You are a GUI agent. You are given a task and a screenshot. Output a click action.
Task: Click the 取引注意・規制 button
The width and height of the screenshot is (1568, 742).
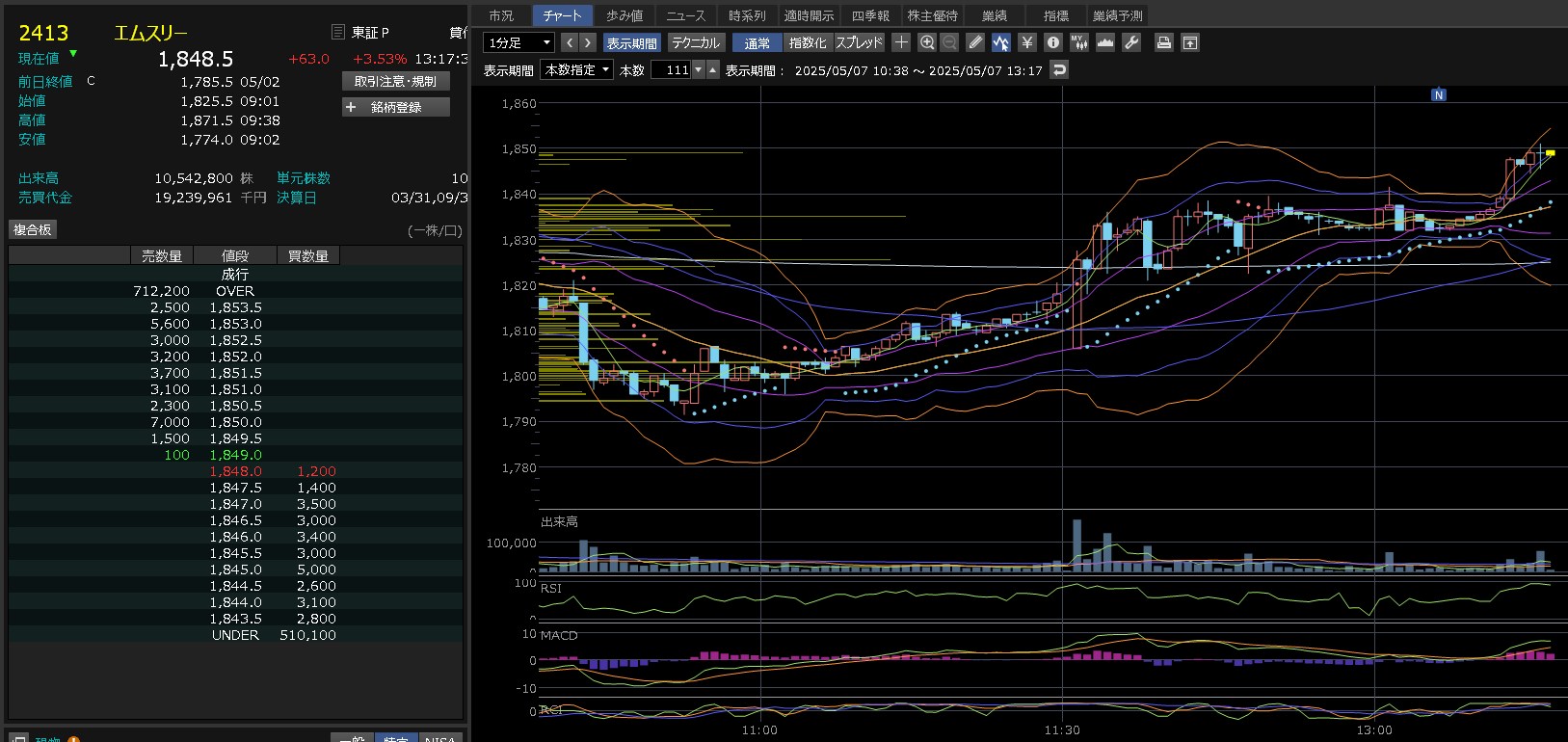[396, 82]
